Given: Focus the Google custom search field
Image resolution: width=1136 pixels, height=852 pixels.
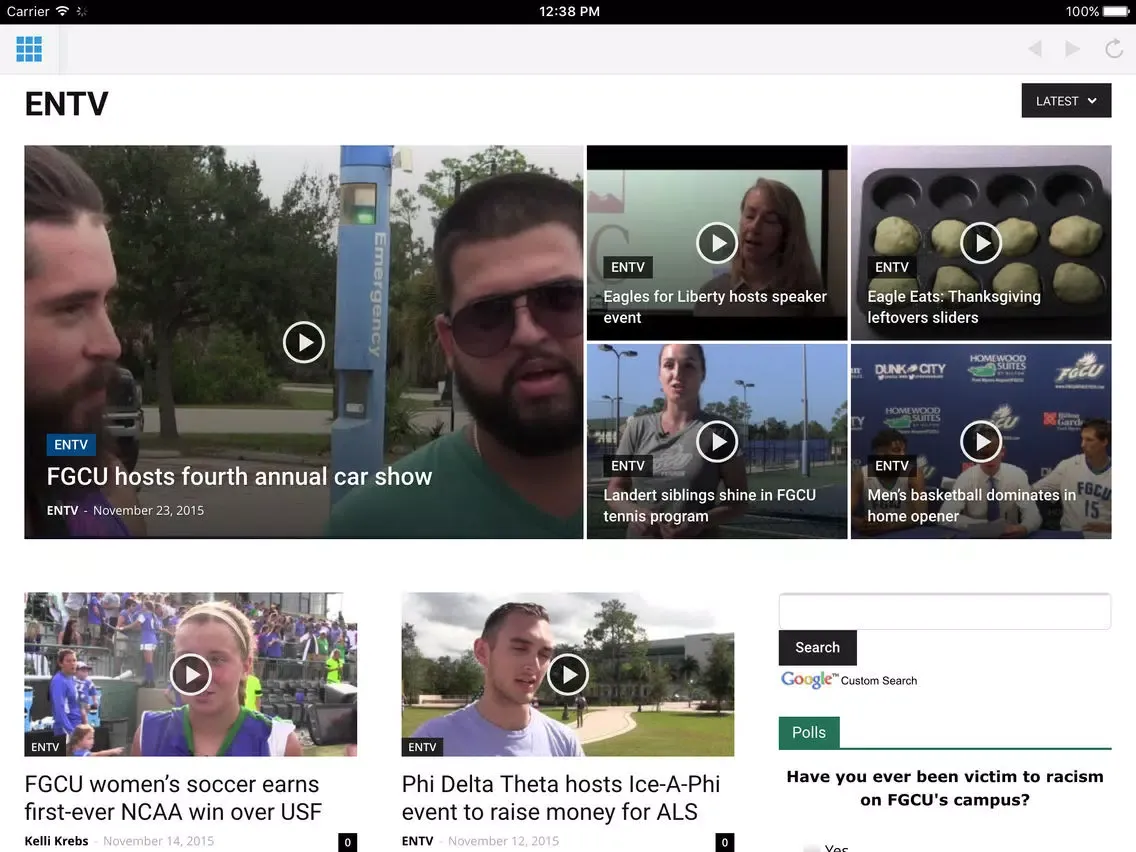Looking at the screenshot, I should point(945,611).
